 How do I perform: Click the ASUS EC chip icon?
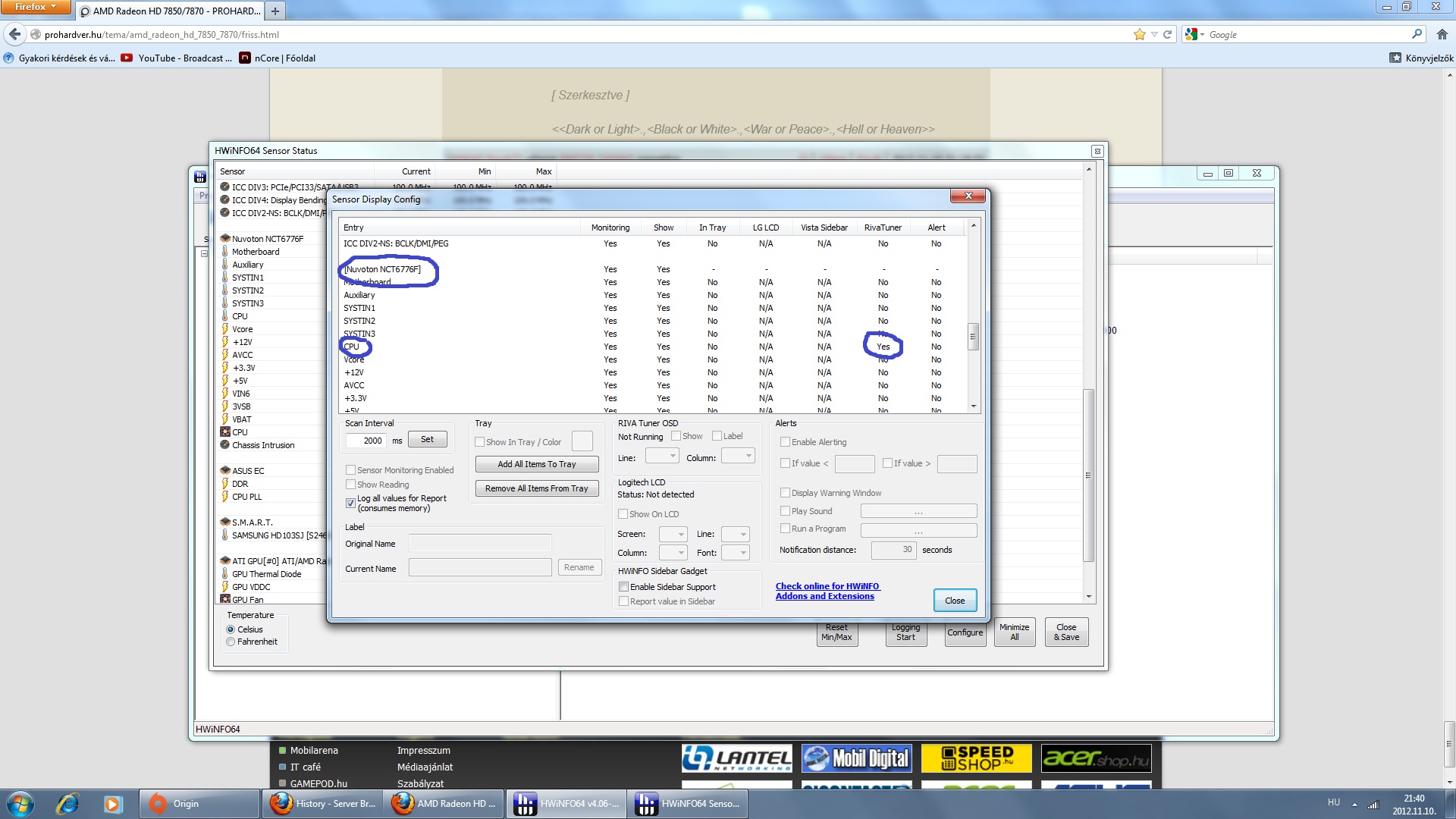pos(225,471)
